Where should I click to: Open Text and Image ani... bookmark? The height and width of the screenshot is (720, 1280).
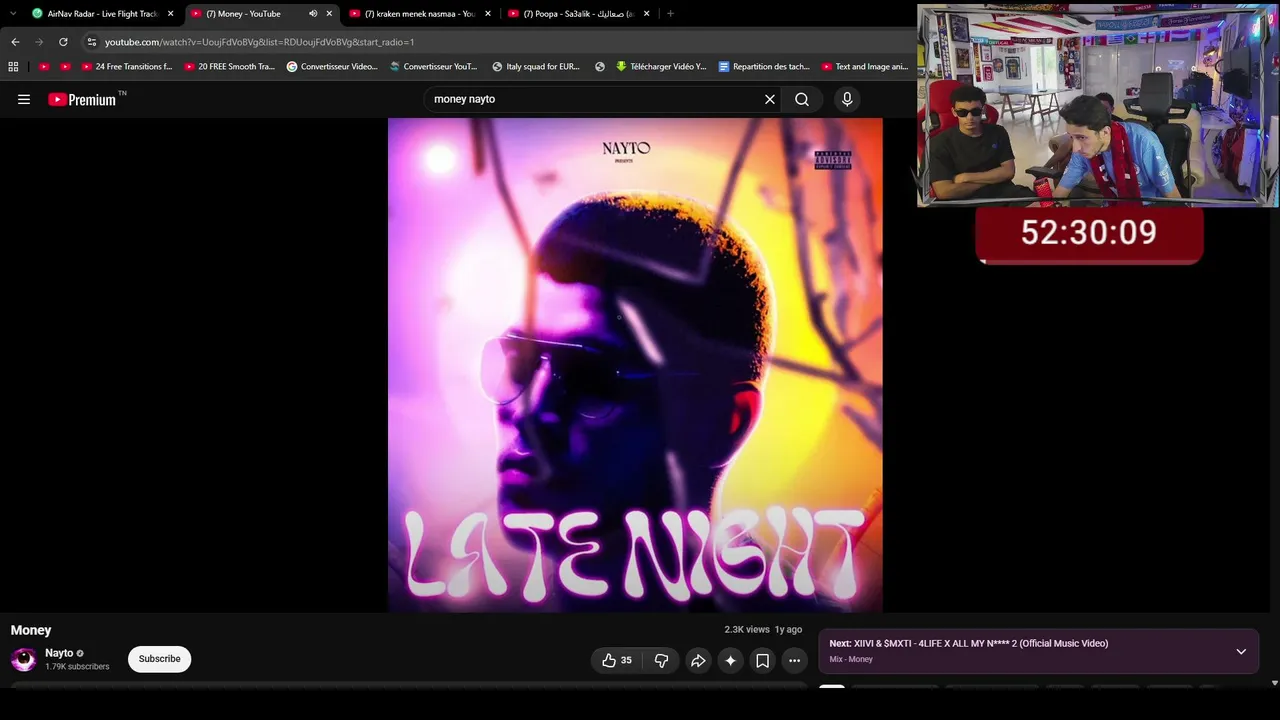coord(865,67)
